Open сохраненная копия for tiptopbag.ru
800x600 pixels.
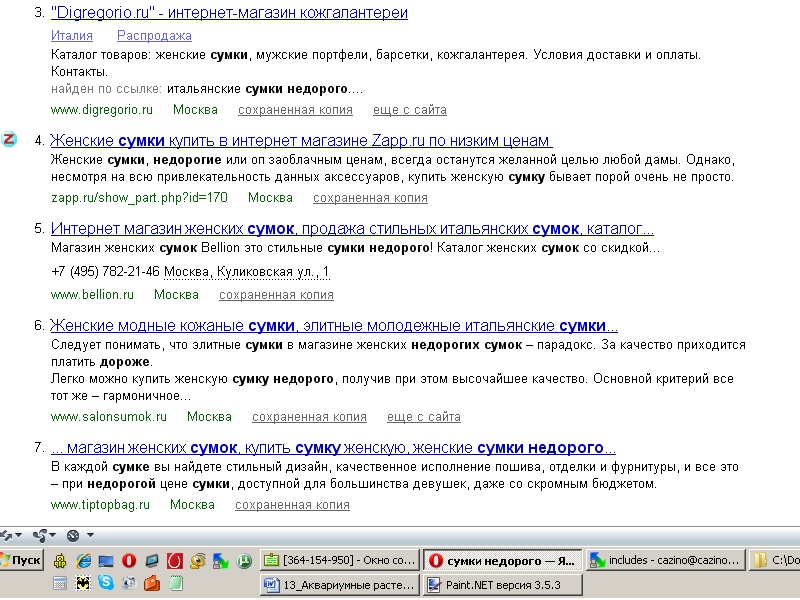(x=292, y=505)
